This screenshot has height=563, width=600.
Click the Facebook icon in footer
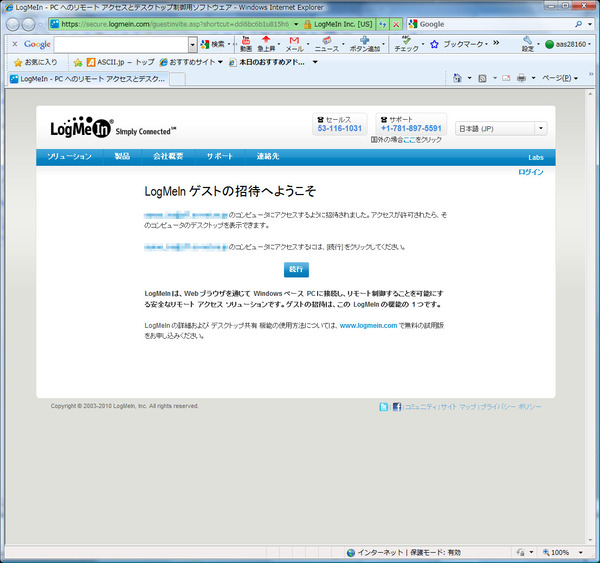tap(397, 407)
